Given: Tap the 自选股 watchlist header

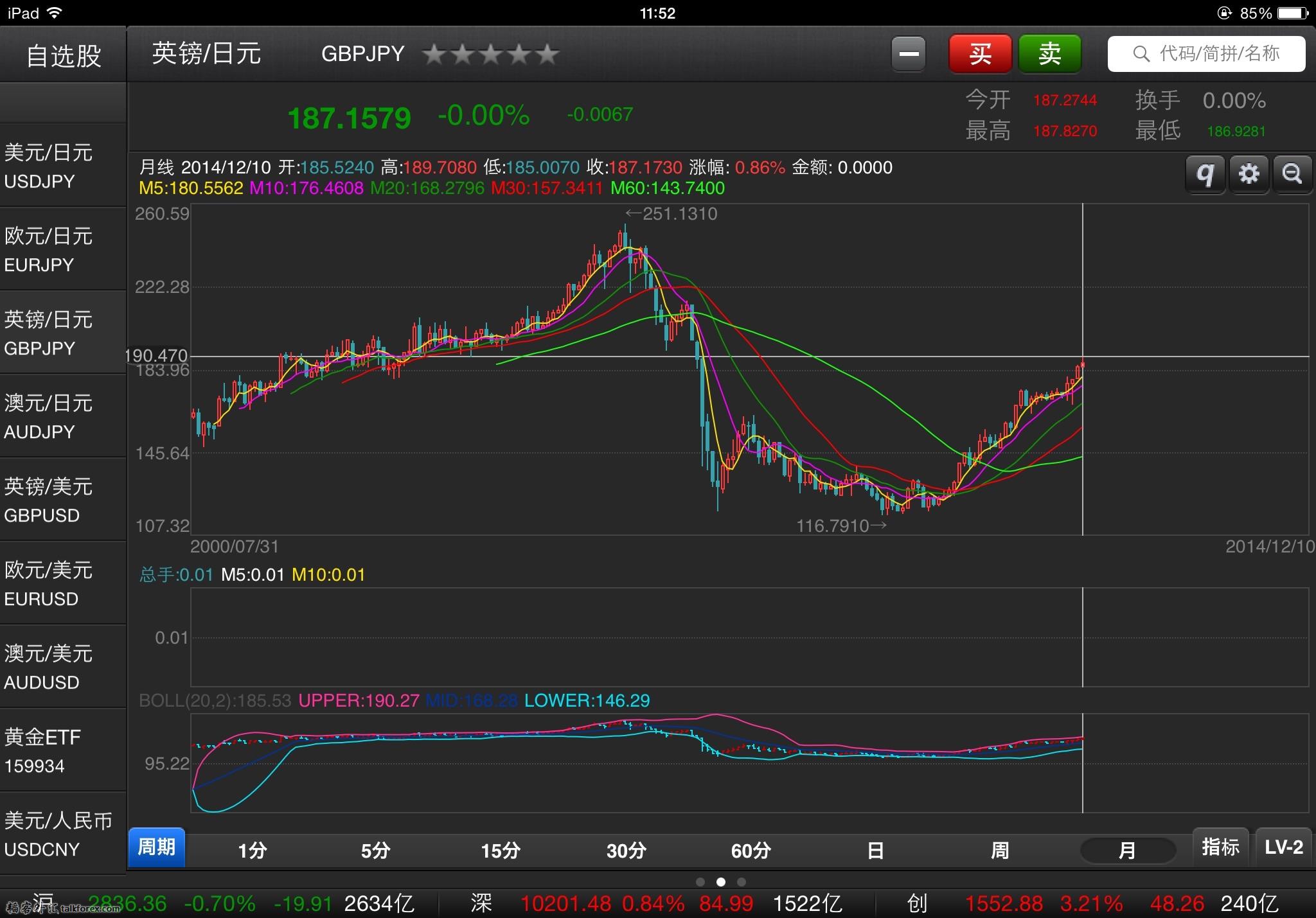Looking at the screenshot, I should (63, 55).
